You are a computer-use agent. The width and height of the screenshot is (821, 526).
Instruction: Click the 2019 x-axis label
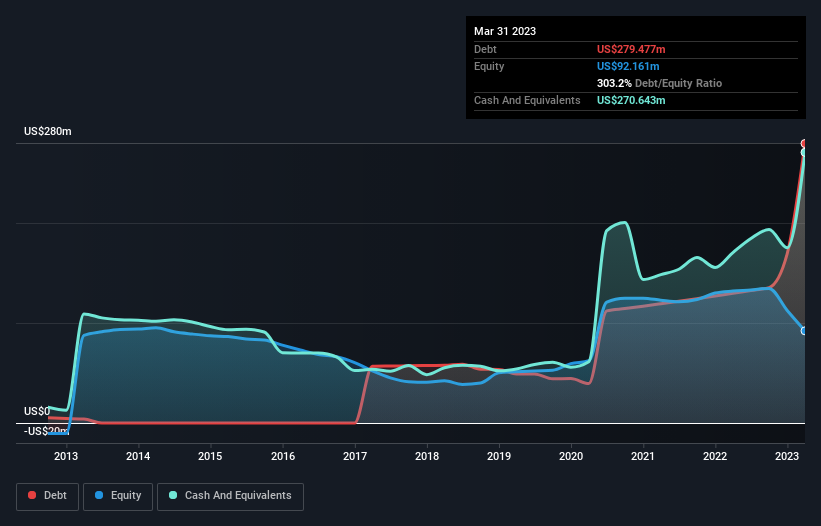499,456
